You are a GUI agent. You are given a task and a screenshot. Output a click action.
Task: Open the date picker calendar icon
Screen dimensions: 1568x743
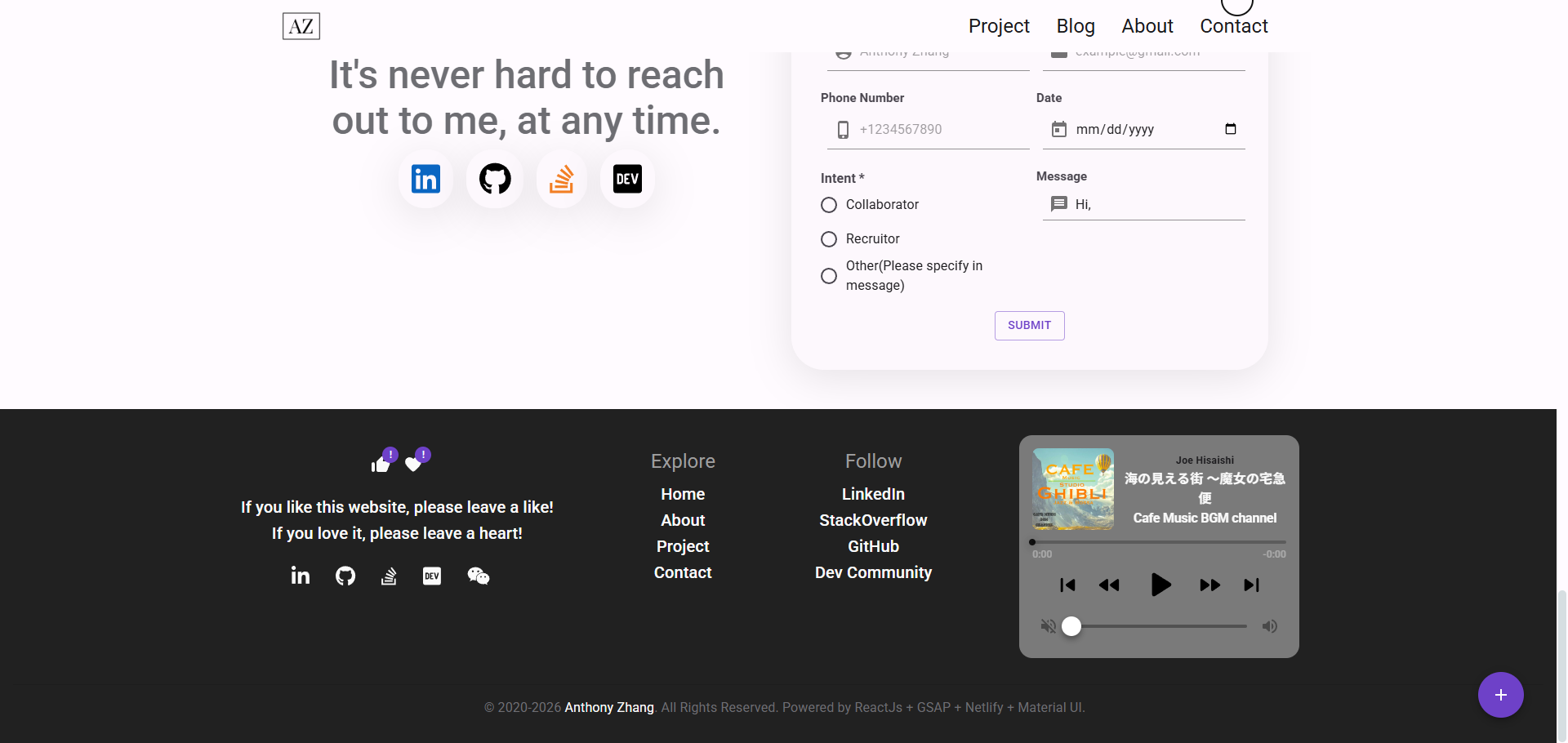pyautogui.click(x=1231, y=129)
